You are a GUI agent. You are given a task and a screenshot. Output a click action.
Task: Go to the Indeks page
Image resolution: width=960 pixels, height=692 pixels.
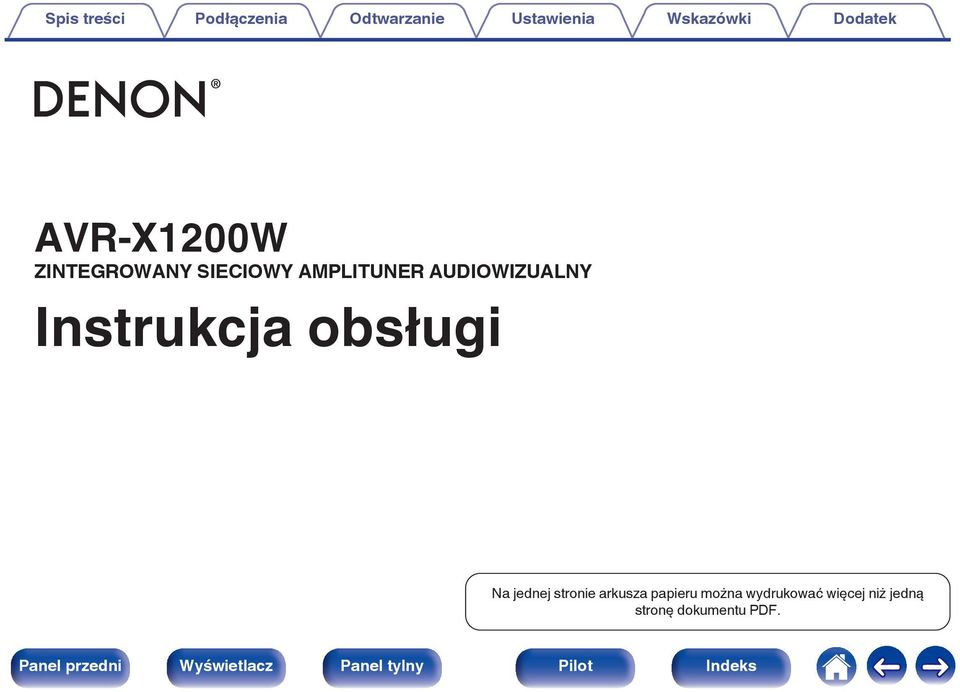[731, 667]
